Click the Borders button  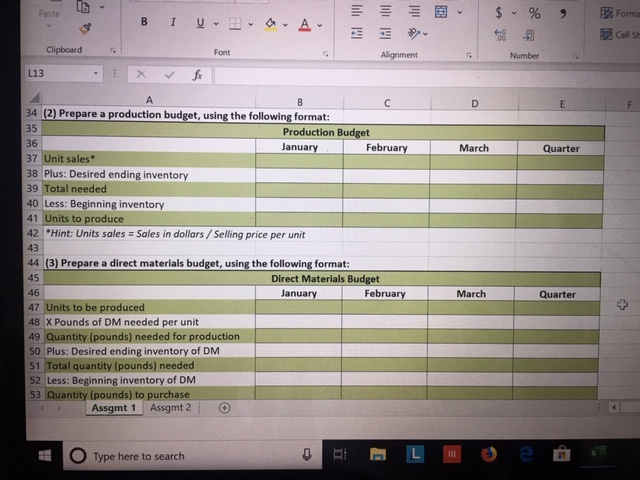pos(235,24)
